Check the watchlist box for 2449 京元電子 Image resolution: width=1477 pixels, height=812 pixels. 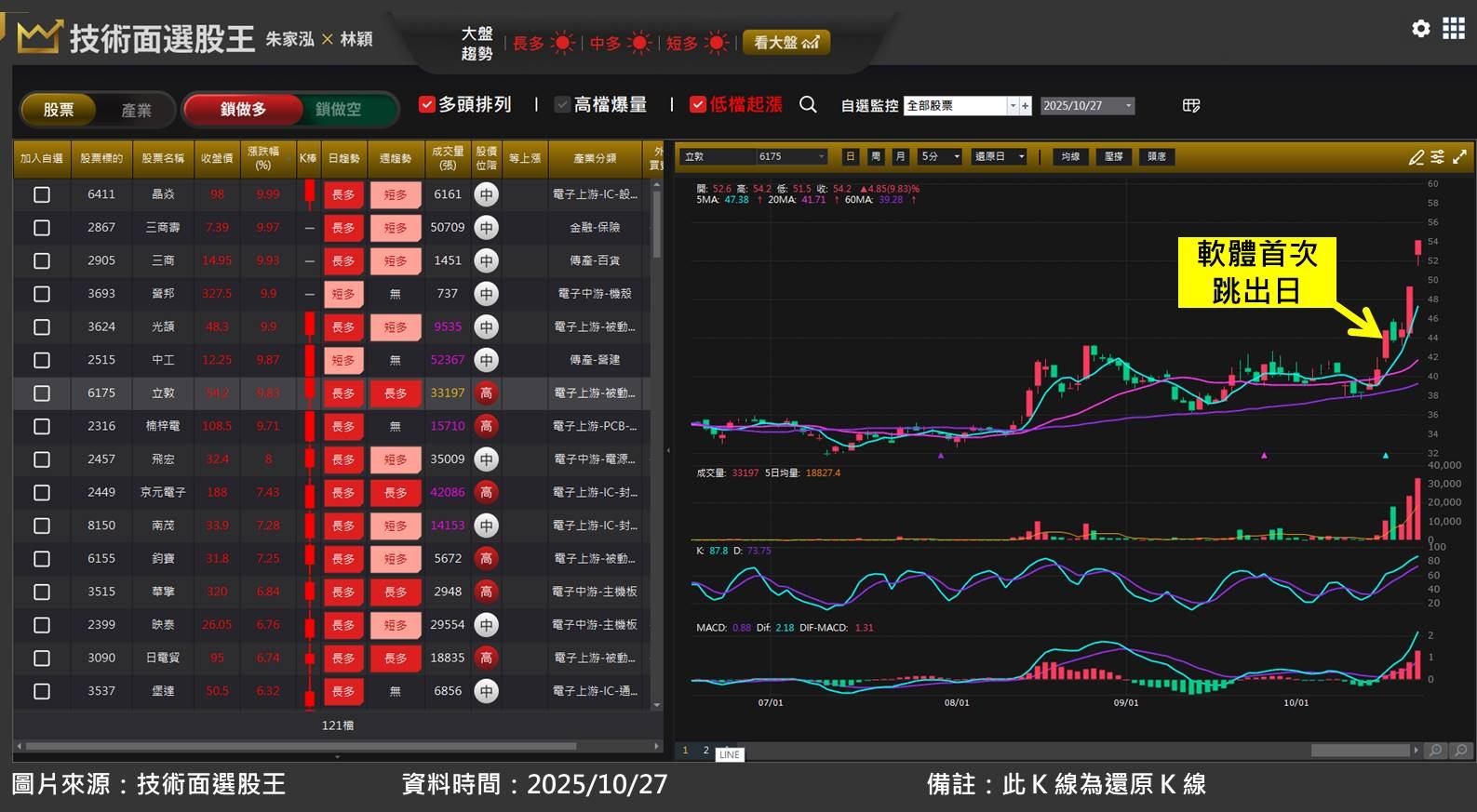coord(42,492)
